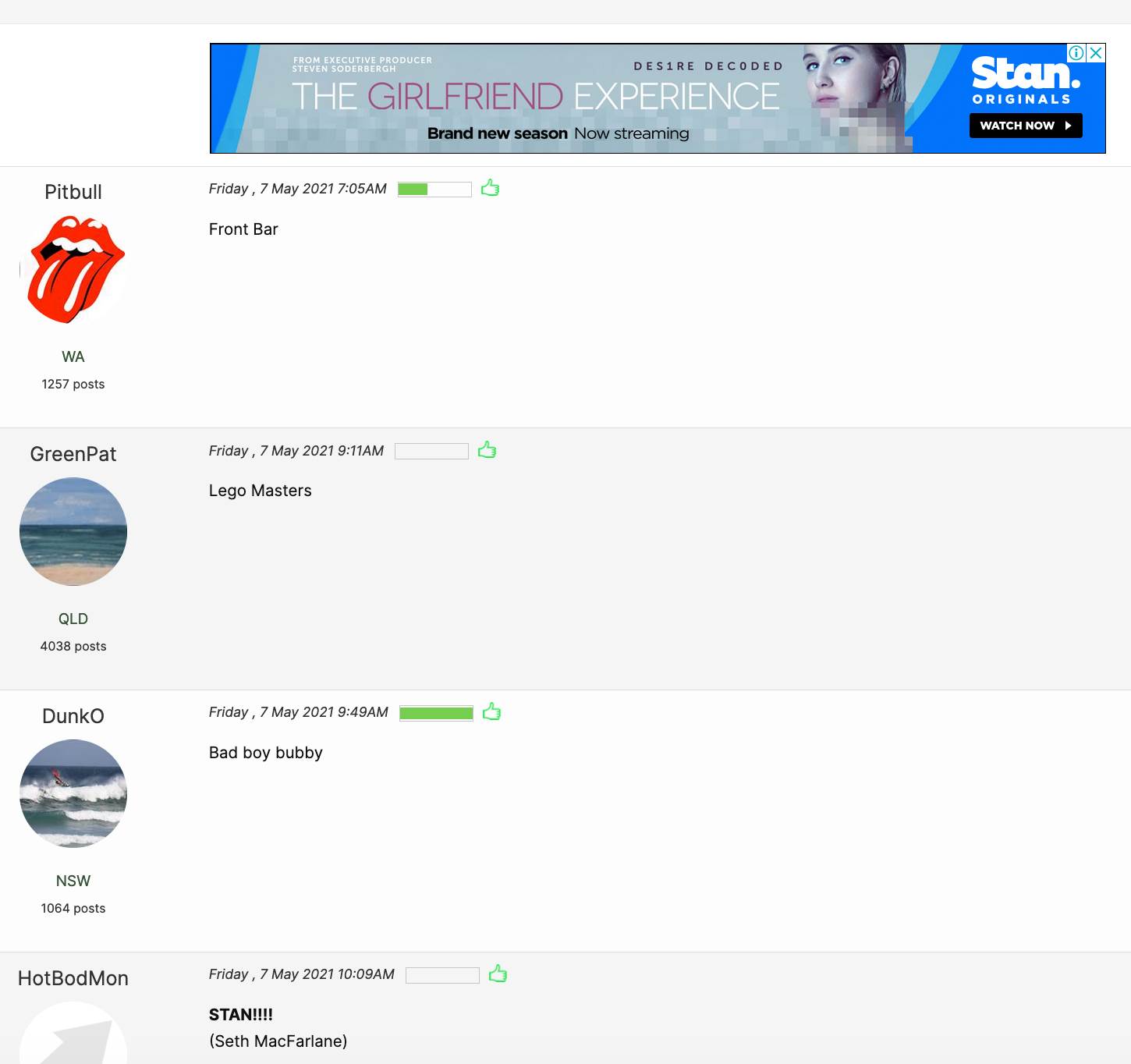
Task: Click GreenPat's beach avatar picture
Action: [73, 532]
